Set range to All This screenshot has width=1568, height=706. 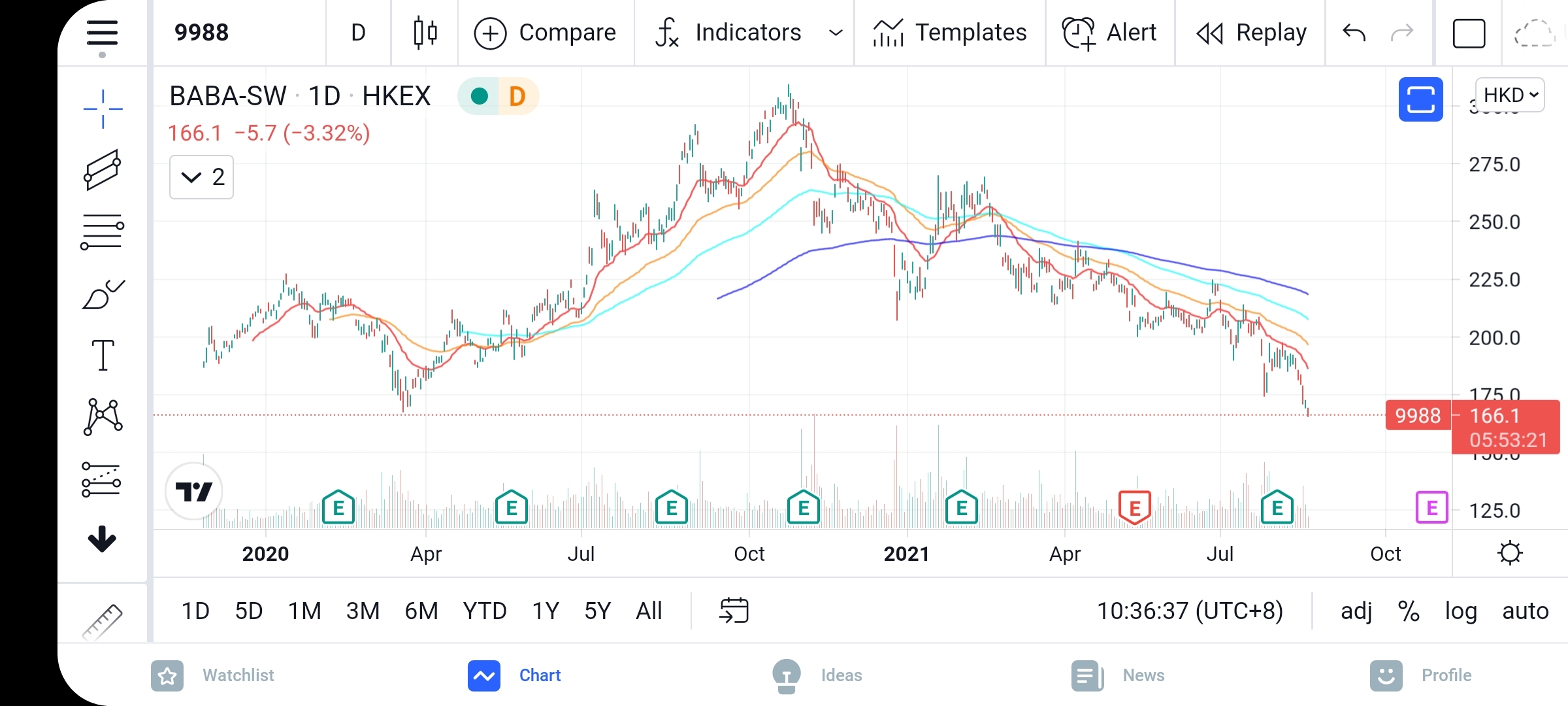pos(649,611)
